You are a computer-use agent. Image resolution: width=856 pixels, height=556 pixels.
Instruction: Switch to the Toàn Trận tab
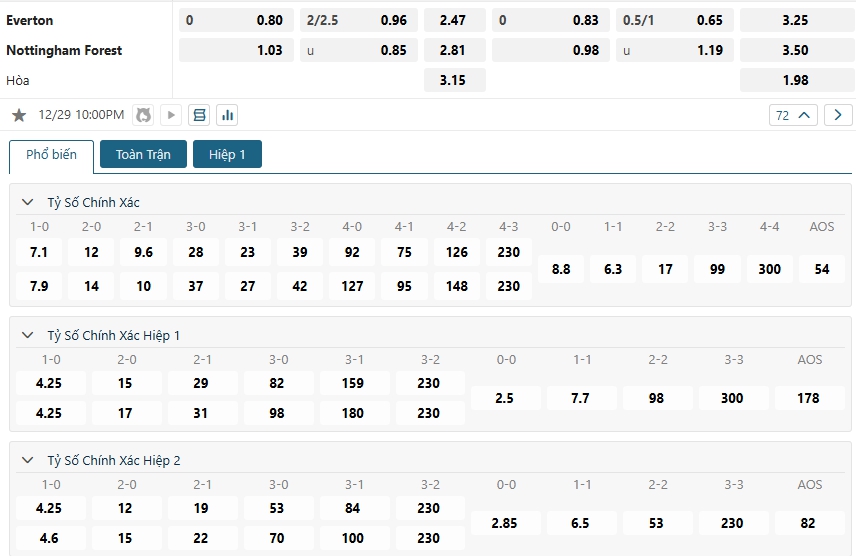143,154
